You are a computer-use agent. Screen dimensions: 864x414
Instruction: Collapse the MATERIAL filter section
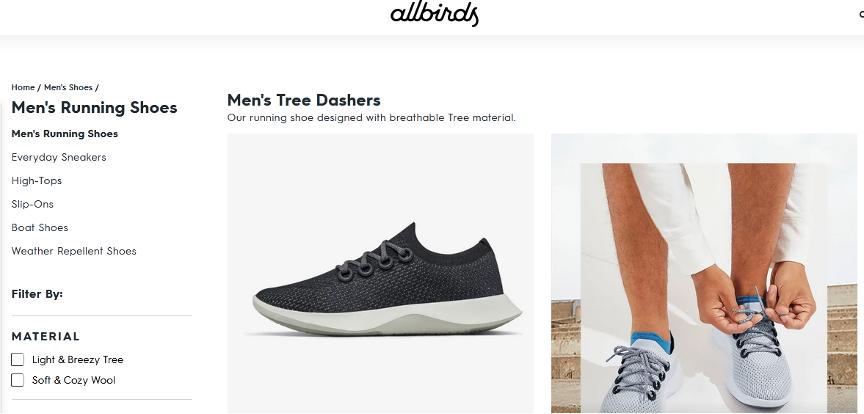tap(46, 336)
